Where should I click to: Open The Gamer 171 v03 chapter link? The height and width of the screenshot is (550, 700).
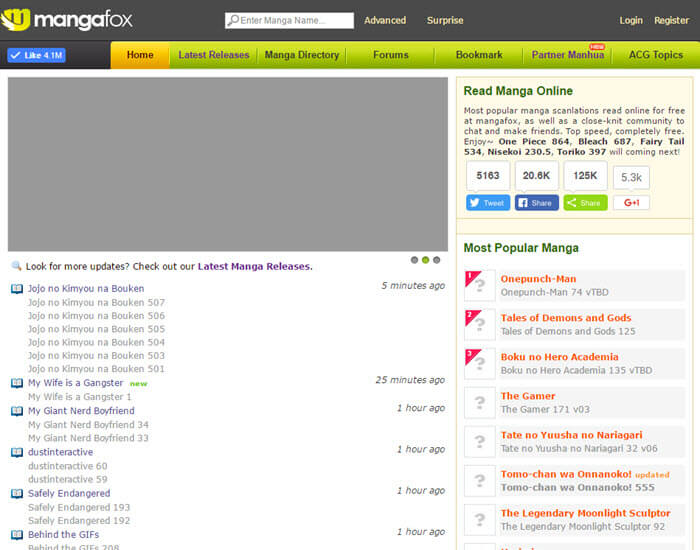point(545,409)
